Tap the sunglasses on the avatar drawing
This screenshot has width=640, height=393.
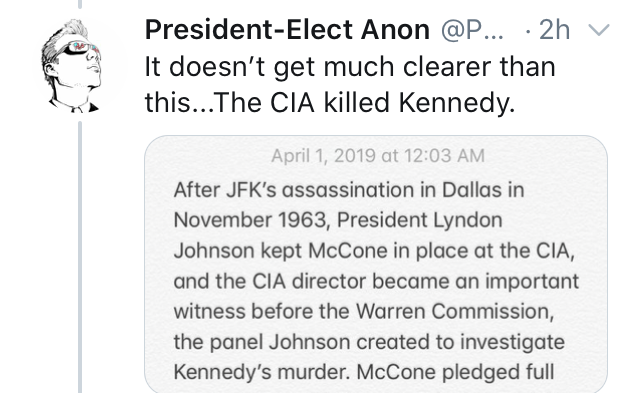tap(80, 49)
